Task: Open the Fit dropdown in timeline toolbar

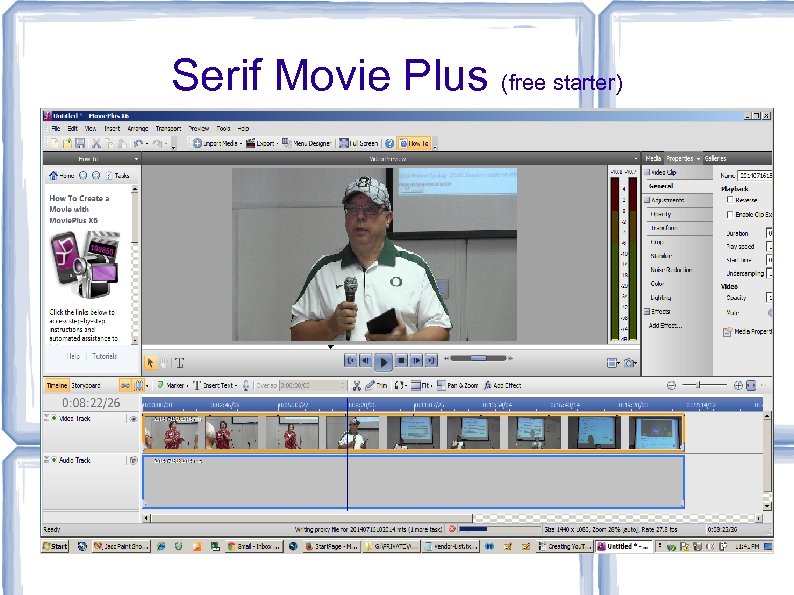Action: click(431, 386)
